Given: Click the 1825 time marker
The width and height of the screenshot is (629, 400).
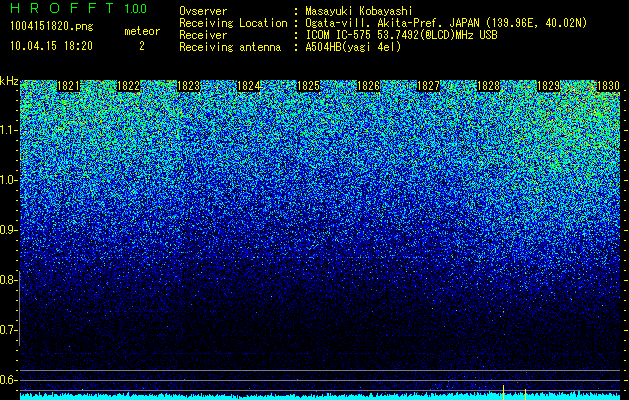Looking at the screenshot, I should pos(308,86).
